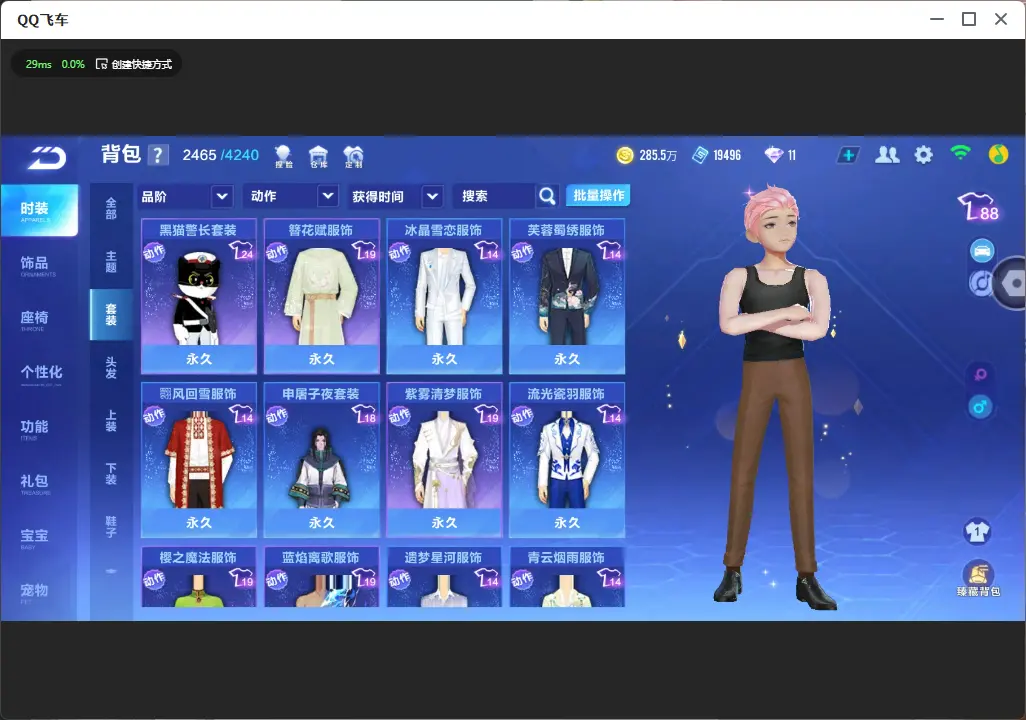Select the 主题 theme subcategory

(x=111, y=261)
